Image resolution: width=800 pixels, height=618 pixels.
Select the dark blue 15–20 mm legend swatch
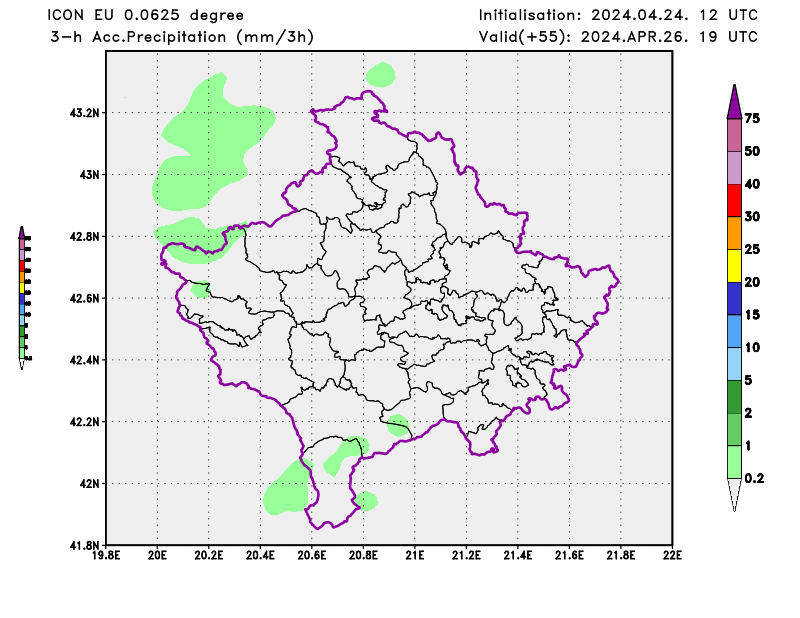[734, 299]
